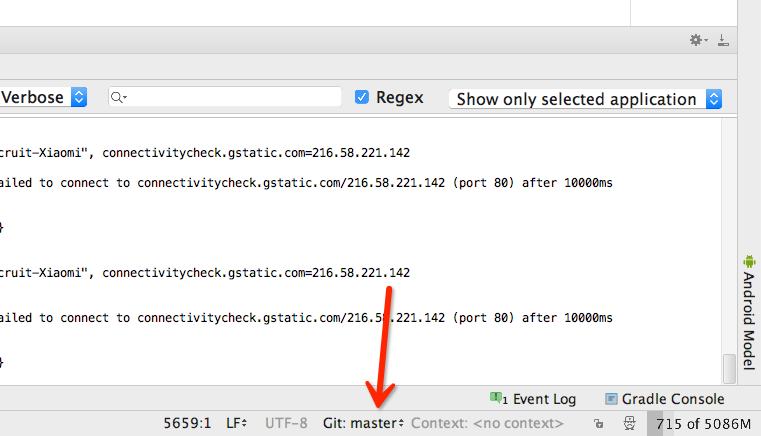
Task: Open the logcat settings gear menu
Action: 697,40
